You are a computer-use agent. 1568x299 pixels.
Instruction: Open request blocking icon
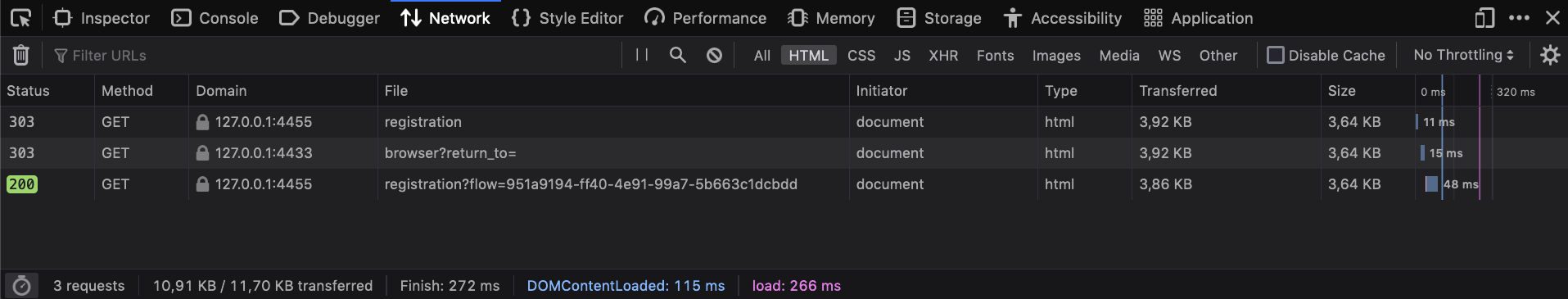coord(714,55)
